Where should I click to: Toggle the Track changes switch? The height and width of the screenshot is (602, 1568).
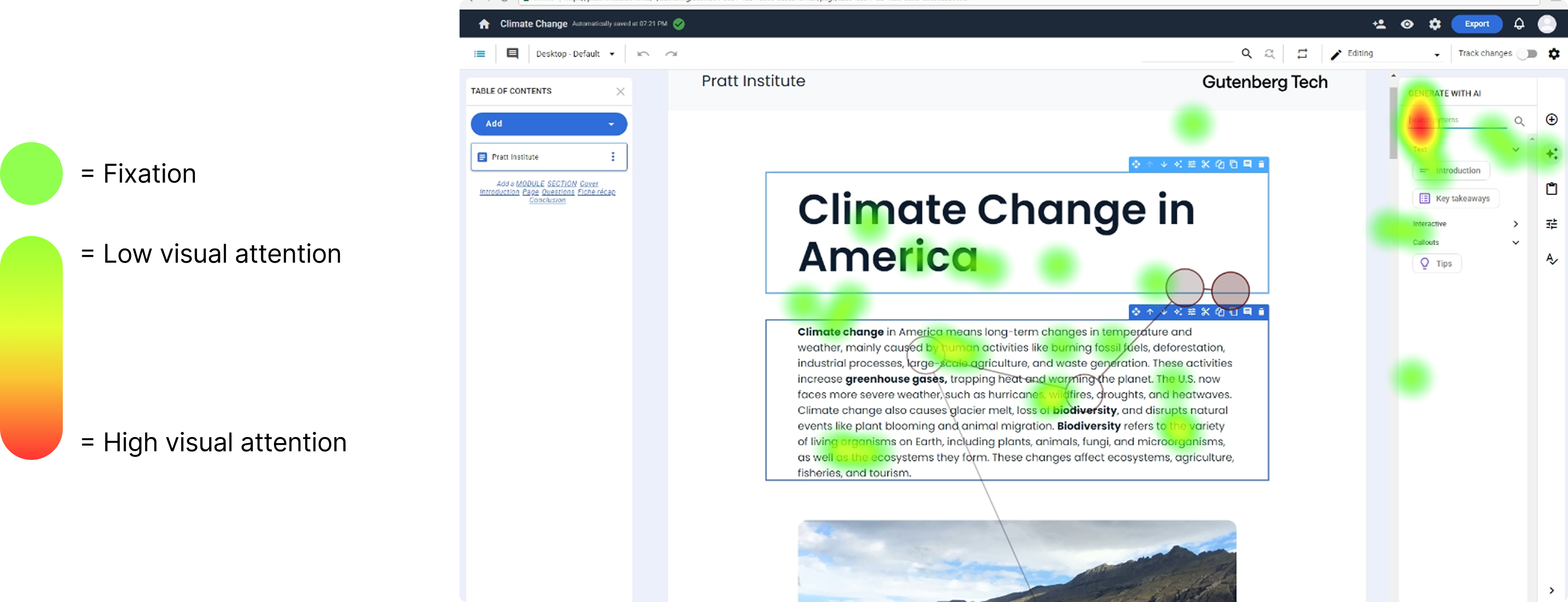click(1527, 54)
